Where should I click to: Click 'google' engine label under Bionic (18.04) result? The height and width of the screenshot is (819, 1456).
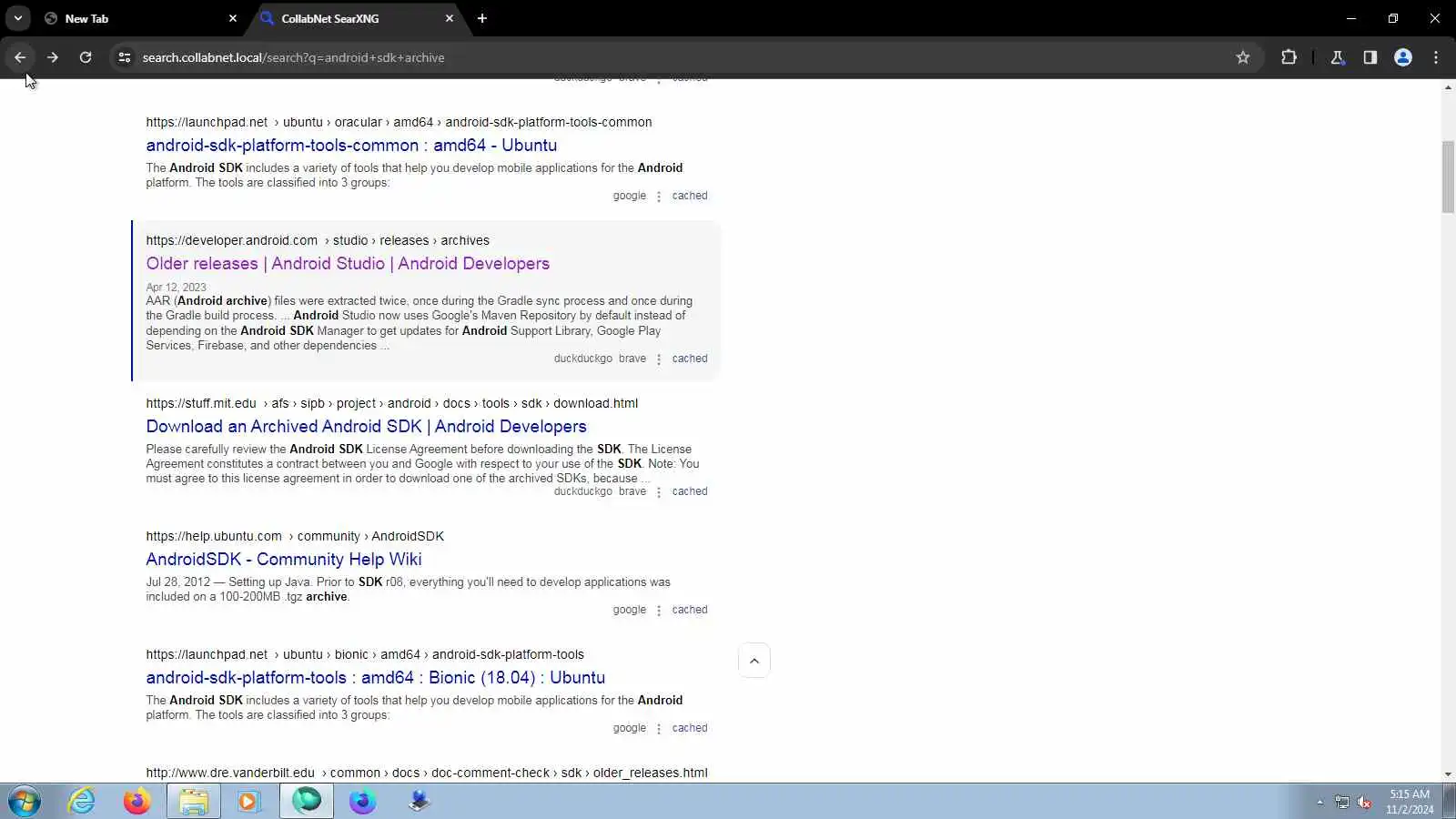click(630, 728)
